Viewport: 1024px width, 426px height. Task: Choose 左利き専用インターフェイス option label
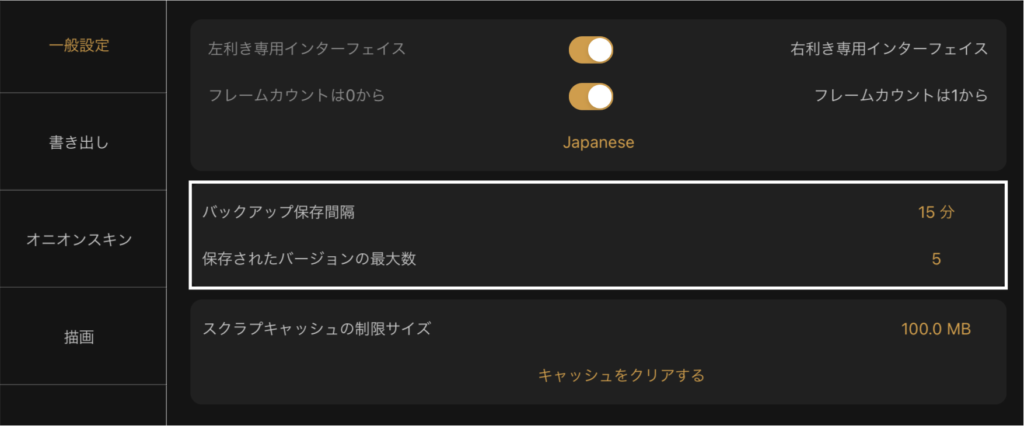point(306,49)
